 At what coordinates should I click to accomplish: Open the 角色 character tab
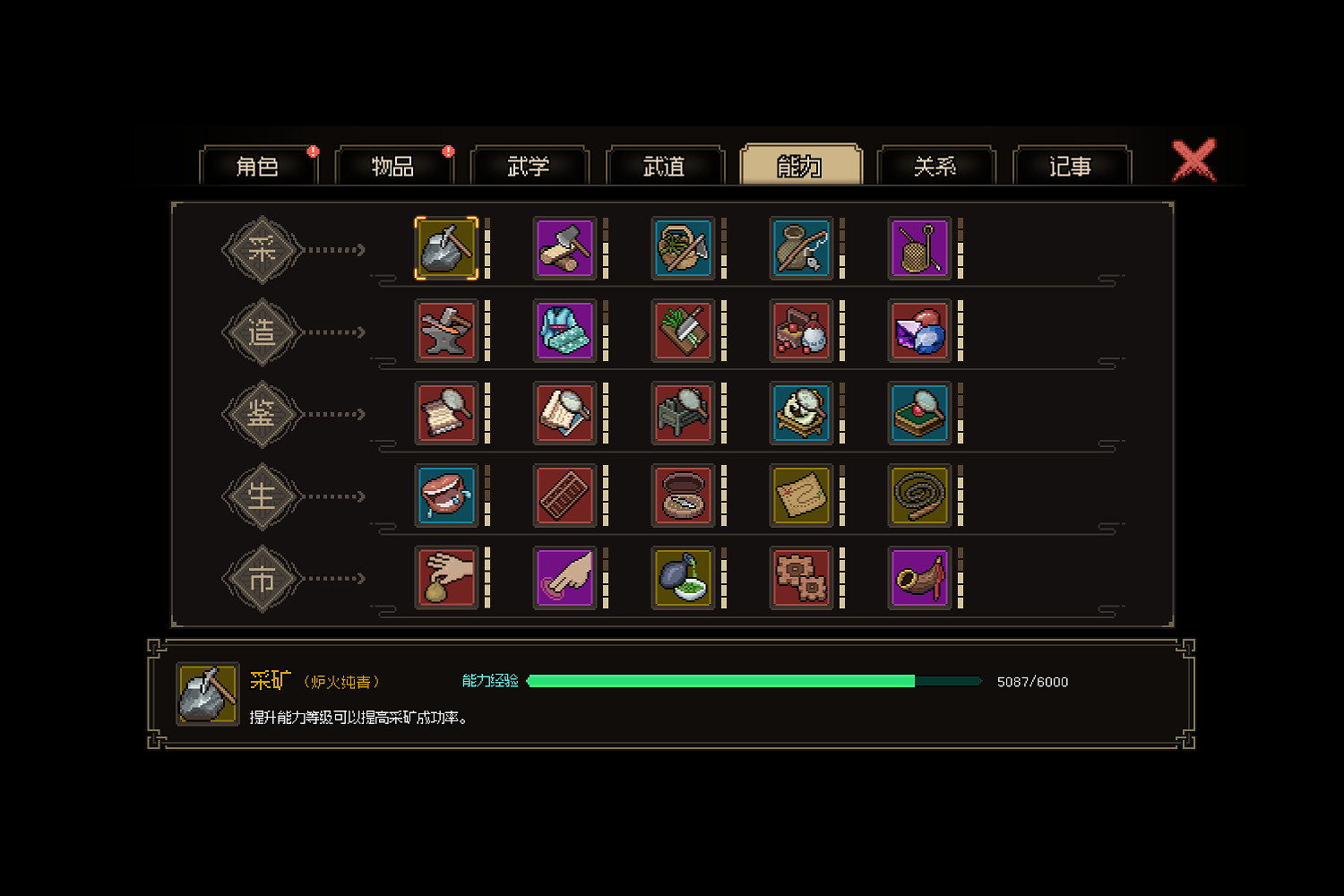coord(258,166)
